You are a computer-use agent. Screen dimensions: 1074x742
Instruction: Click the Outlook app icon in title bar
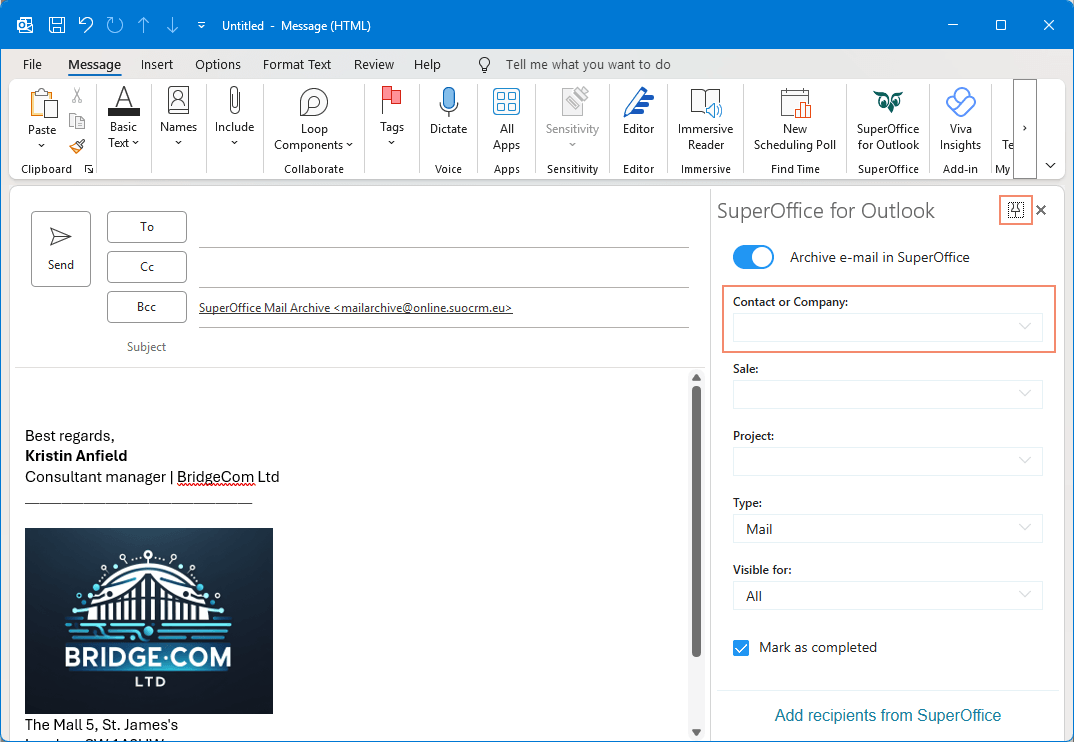click(25, 25)
